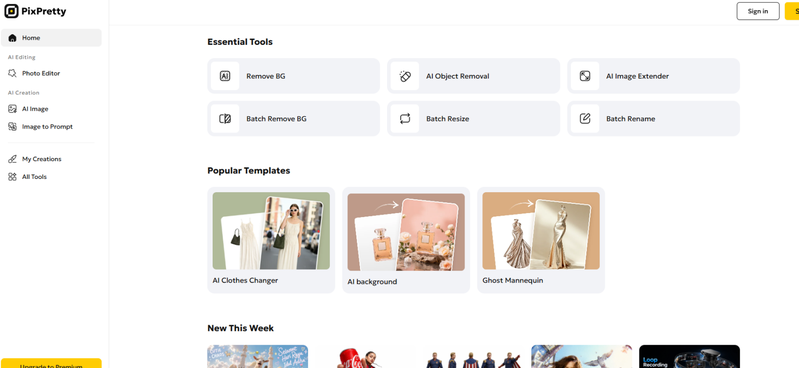
Task: Open the Loop Recording thumbnail
Action: 689,357
